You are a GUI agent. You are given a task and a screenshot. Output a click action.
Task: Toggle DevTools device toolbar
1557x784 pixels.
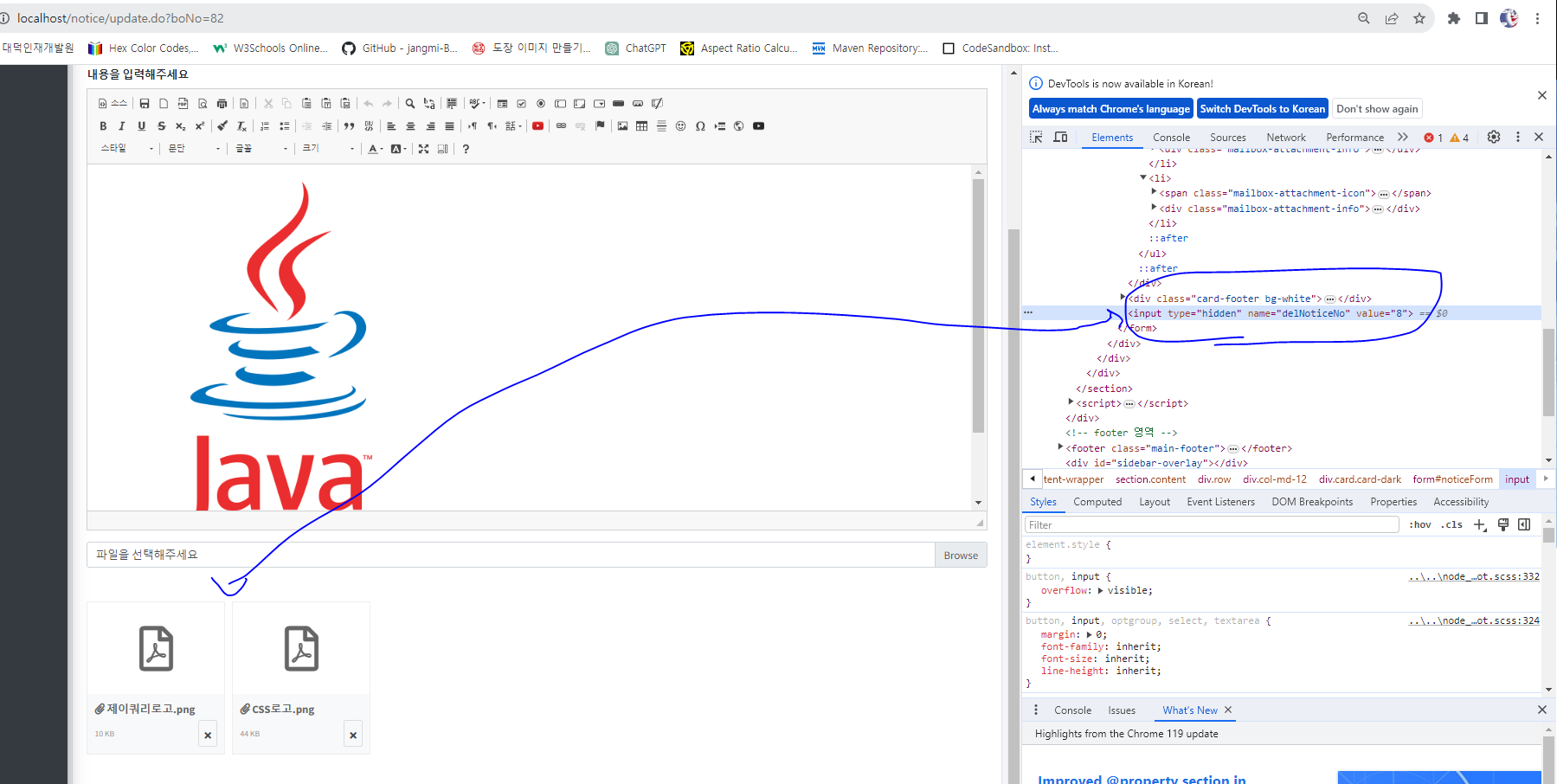click(x=1060, y=137)
